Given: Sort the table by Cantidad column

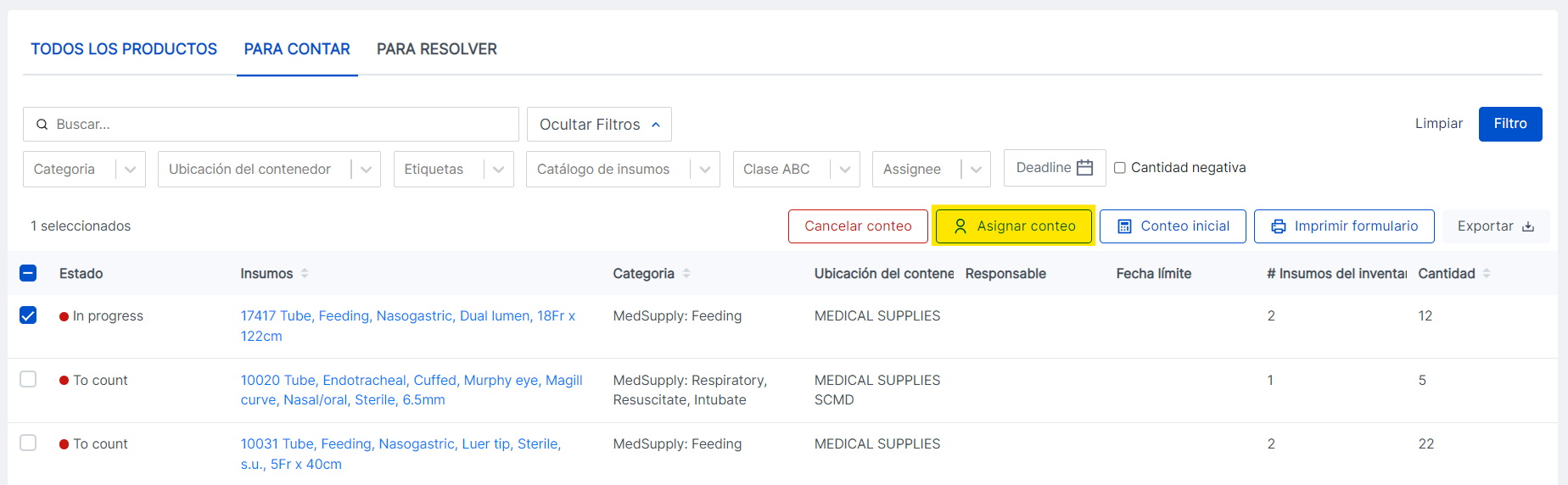Looking at the screenshot, I should (x=1487, y=273).
